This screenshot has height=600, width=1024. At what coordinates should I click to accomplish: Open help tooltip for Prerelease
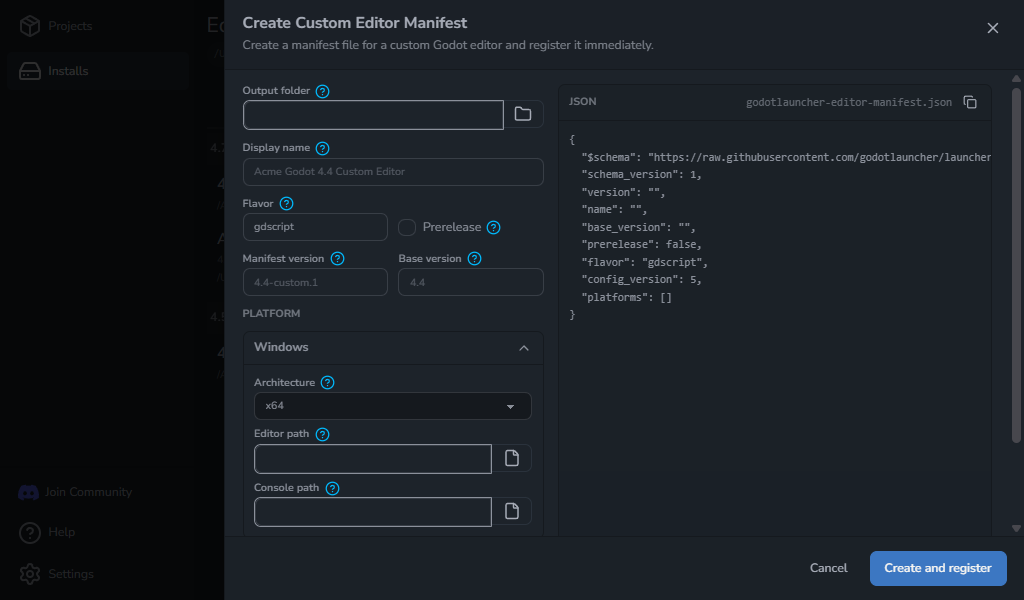click(x=494, y=227)
